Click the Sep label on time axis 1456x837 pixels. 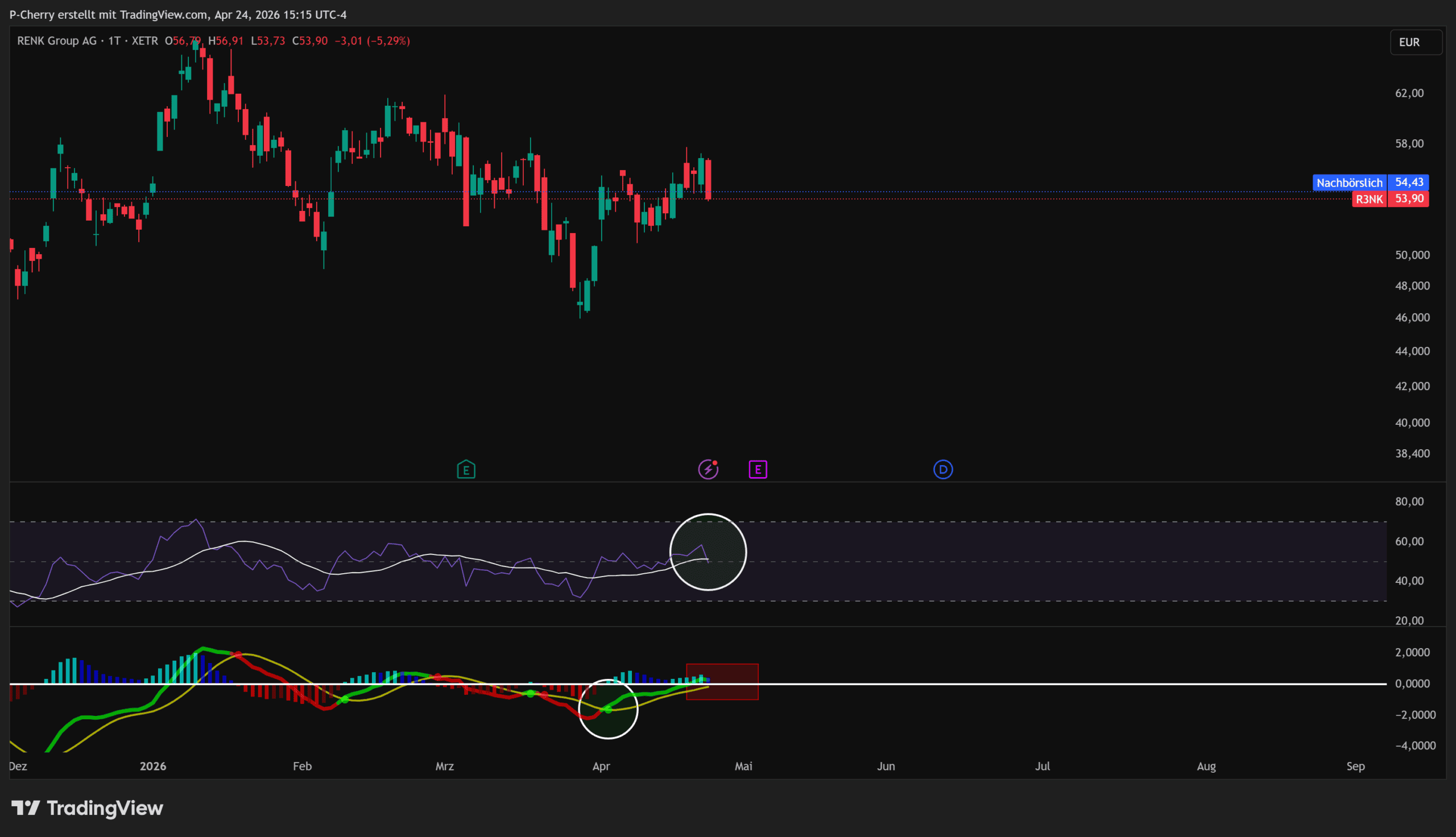point(1355,766)
